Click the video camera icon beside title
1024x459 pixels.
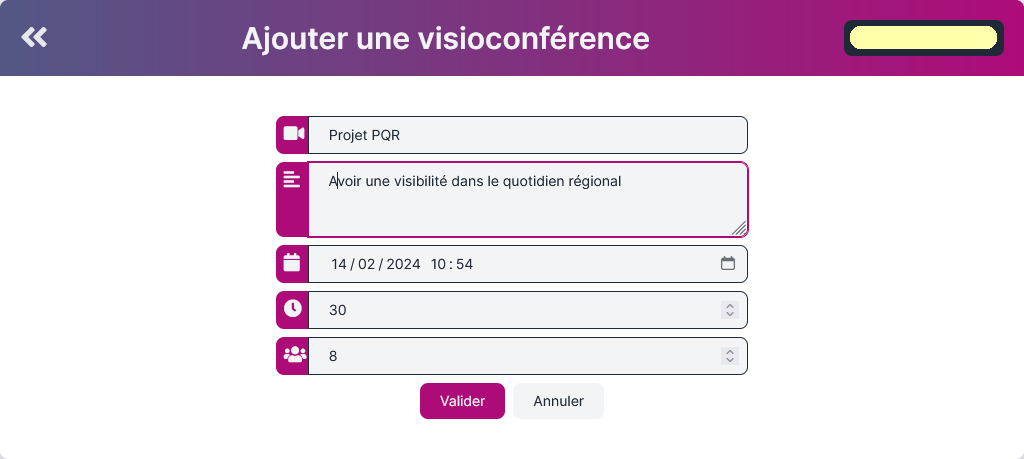click(x=293, y=134)
